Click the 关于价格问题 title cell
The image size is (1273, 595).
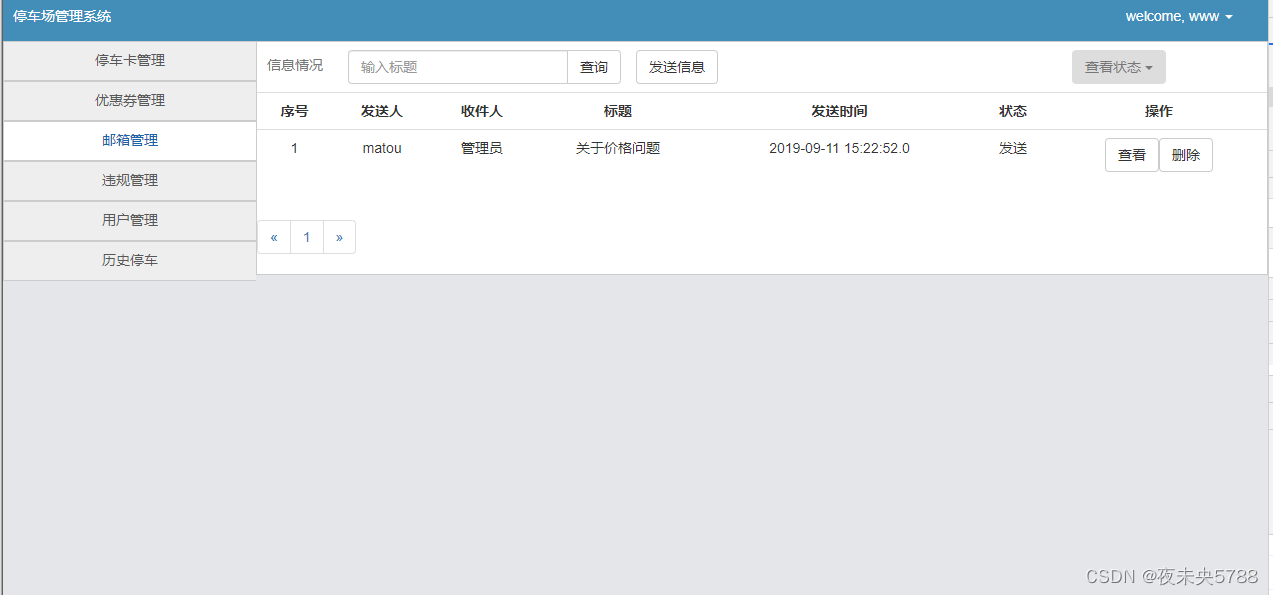[x=618, y=148]
